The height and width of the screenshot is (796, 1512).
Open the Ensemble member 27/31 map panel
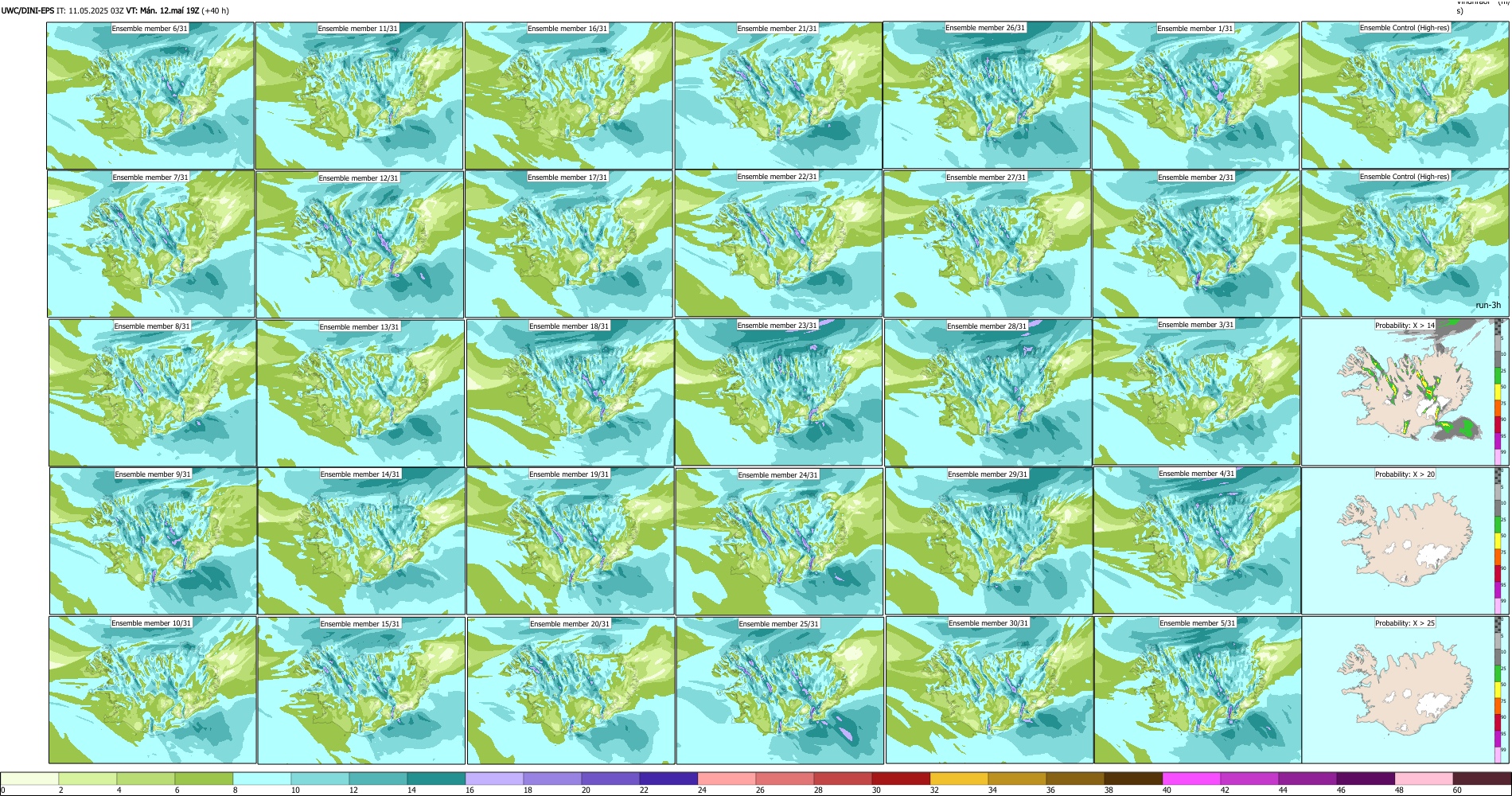[x=988, y=244]
